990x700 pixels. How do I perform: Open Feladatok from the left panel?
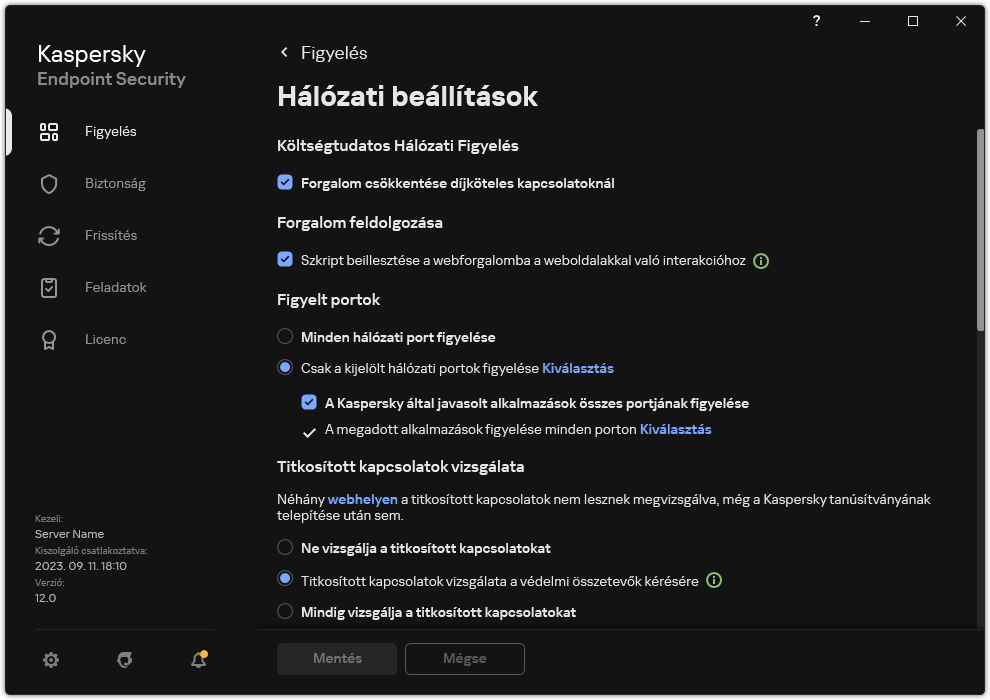click(114, 287)
